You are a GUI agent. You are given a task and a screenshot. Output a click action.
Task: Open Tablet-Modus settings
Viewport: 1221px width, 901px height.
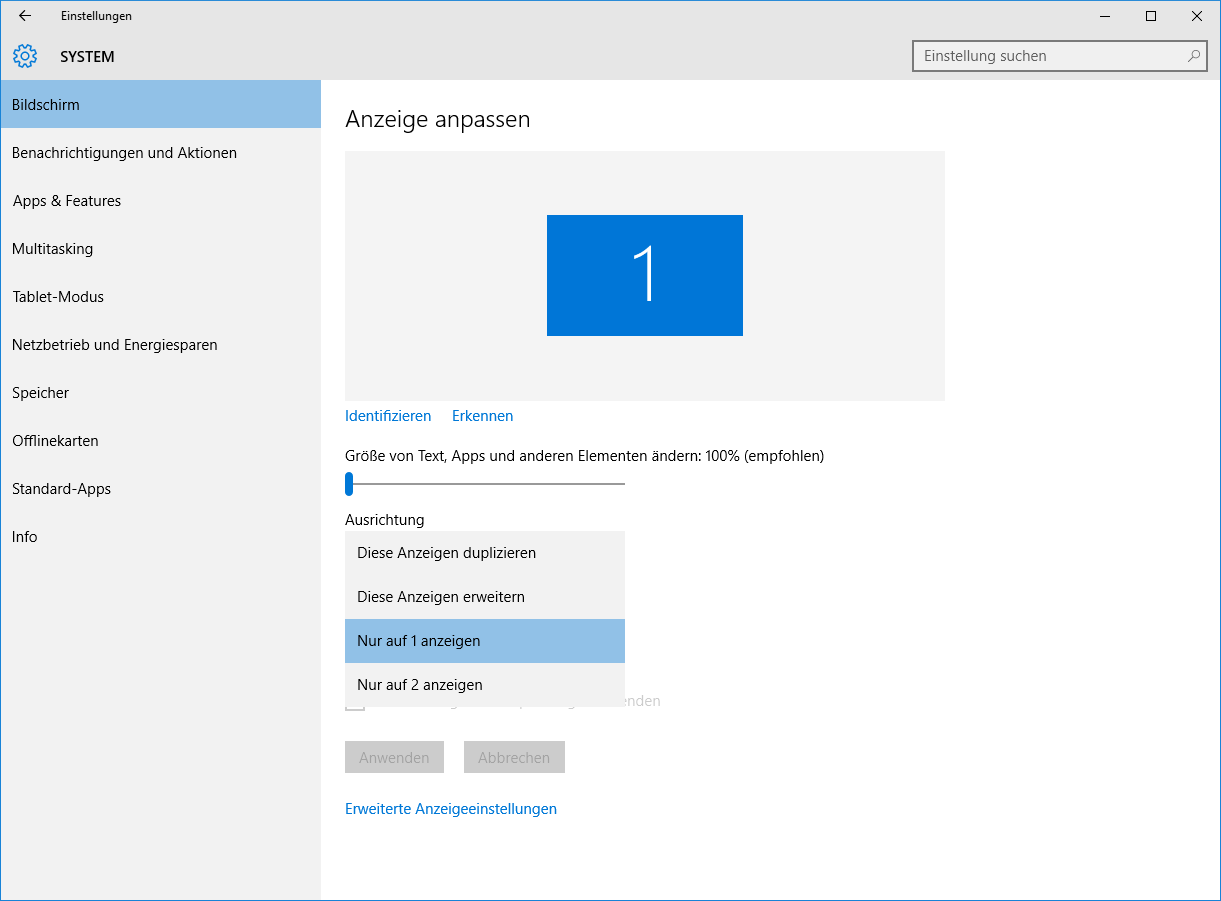coord(160,296)
